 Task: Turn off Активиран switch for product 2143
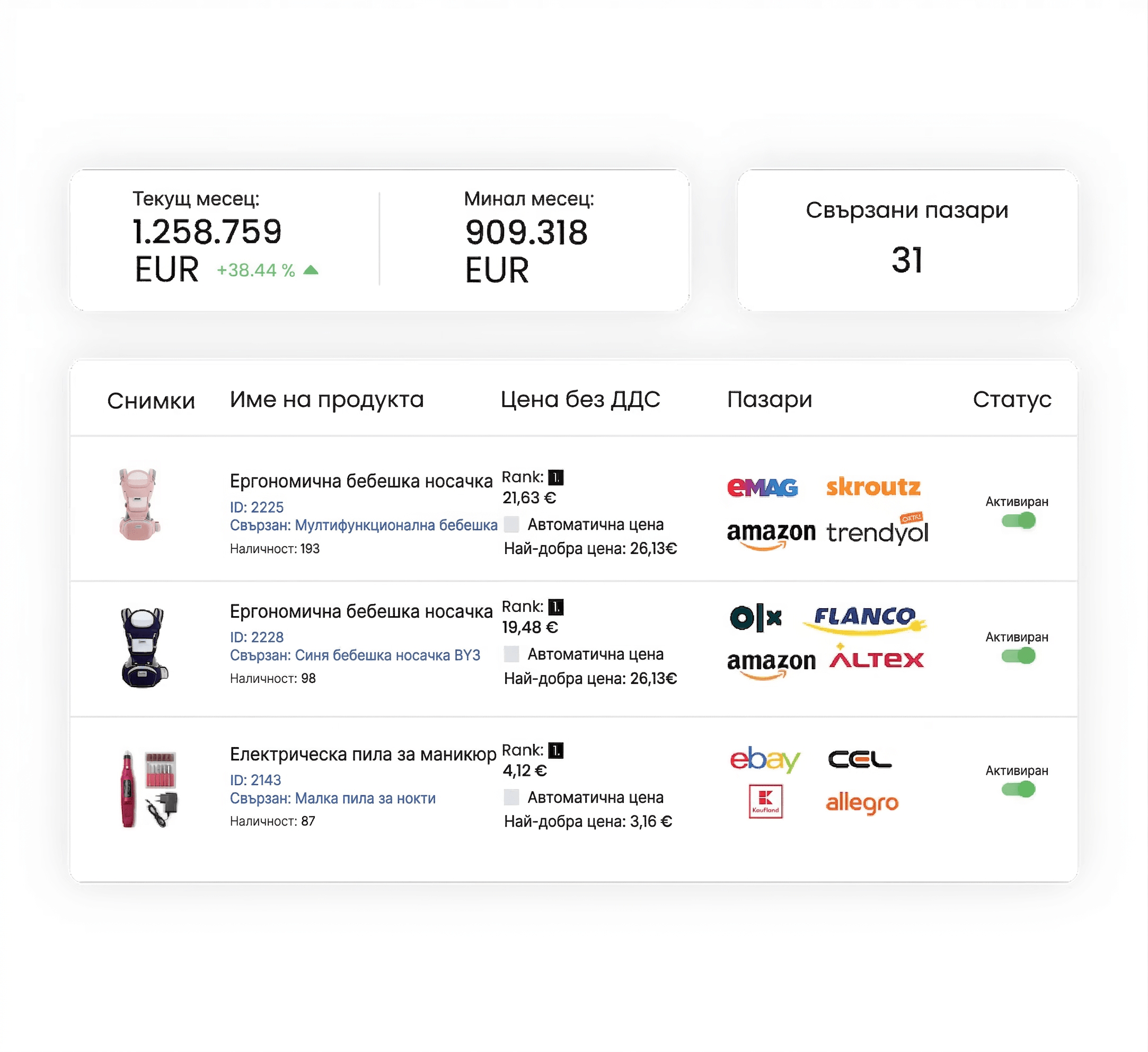click(x=1018, y=790)
